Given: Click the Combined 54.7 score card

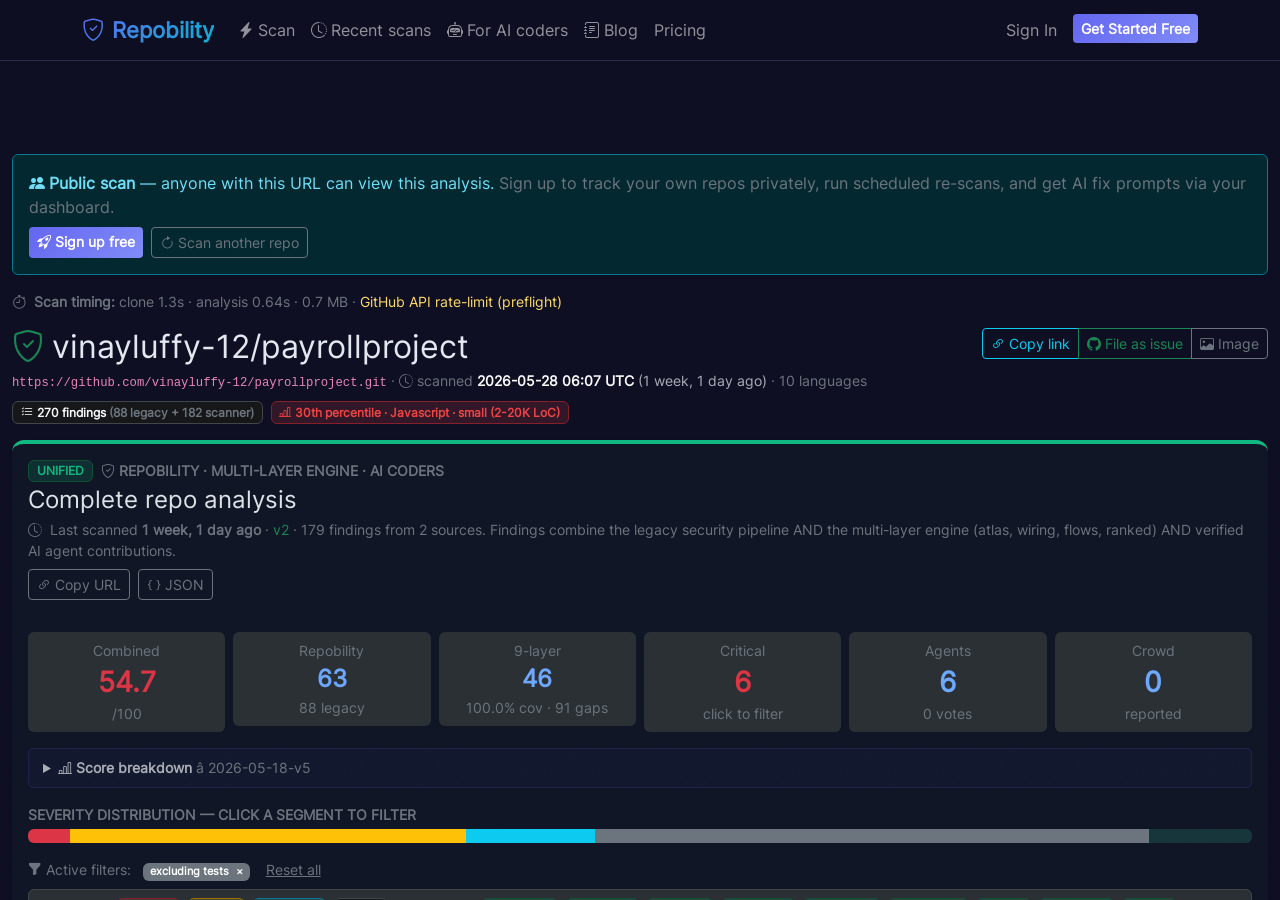Looking at the screenshot, I should [x=127, y=682].
